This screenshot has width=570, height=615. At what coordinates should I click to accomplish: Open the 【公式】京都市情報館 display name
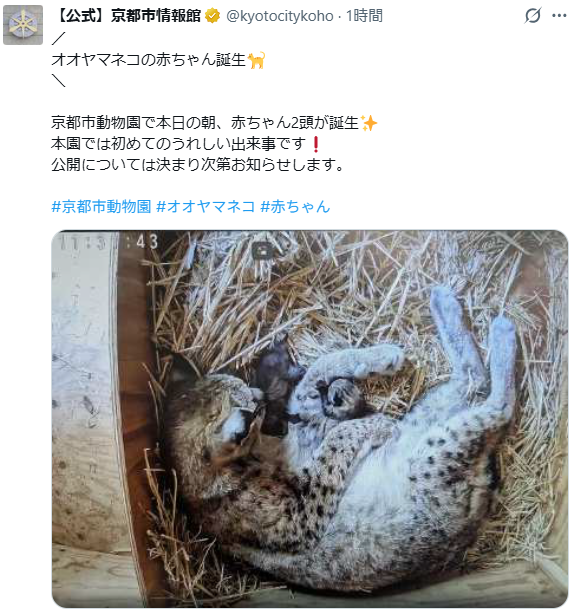tap(127, 16)
